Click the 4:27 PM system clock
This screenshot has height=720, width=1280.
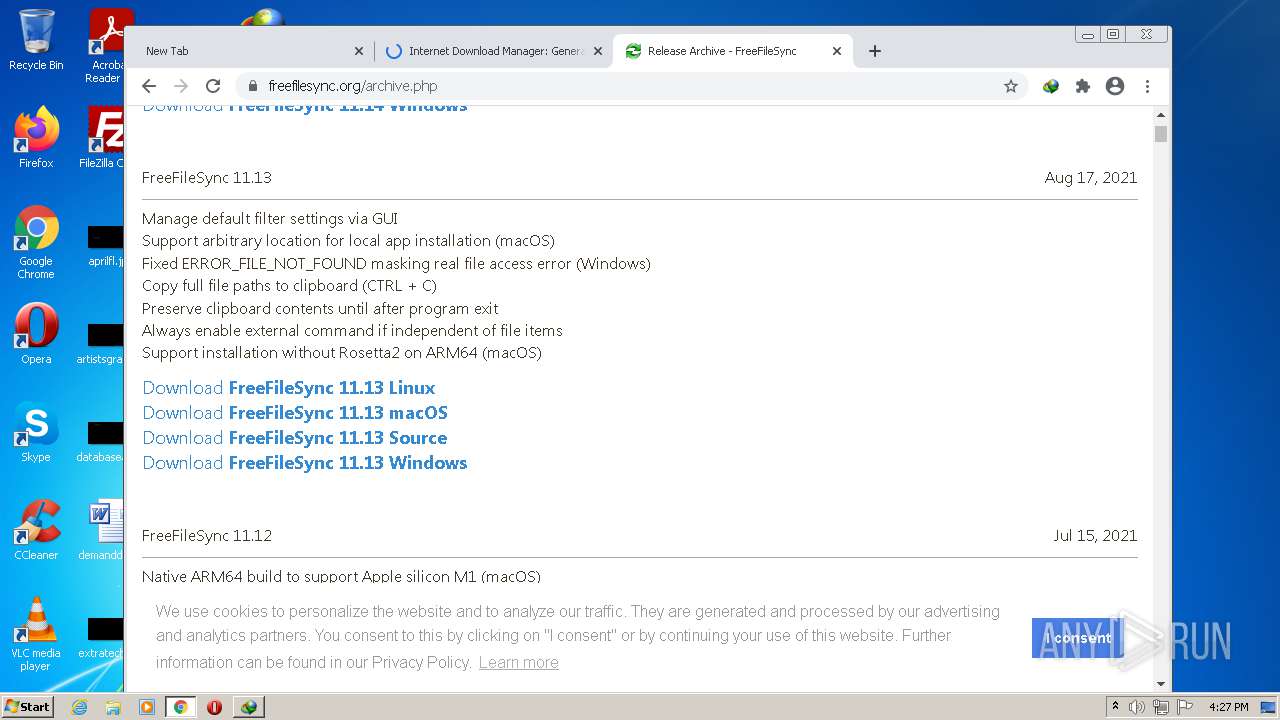[x=1229, y=707]
